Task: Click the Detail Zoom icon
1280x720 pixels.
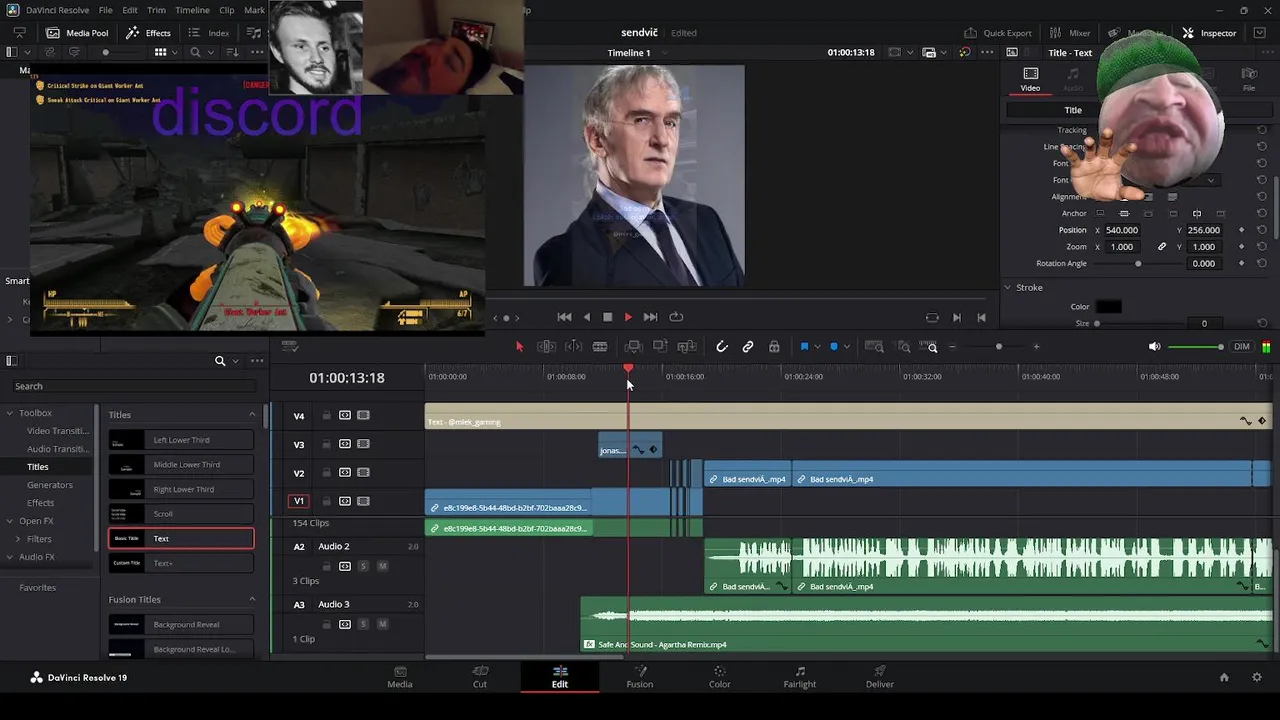Action: pos(903,347)
